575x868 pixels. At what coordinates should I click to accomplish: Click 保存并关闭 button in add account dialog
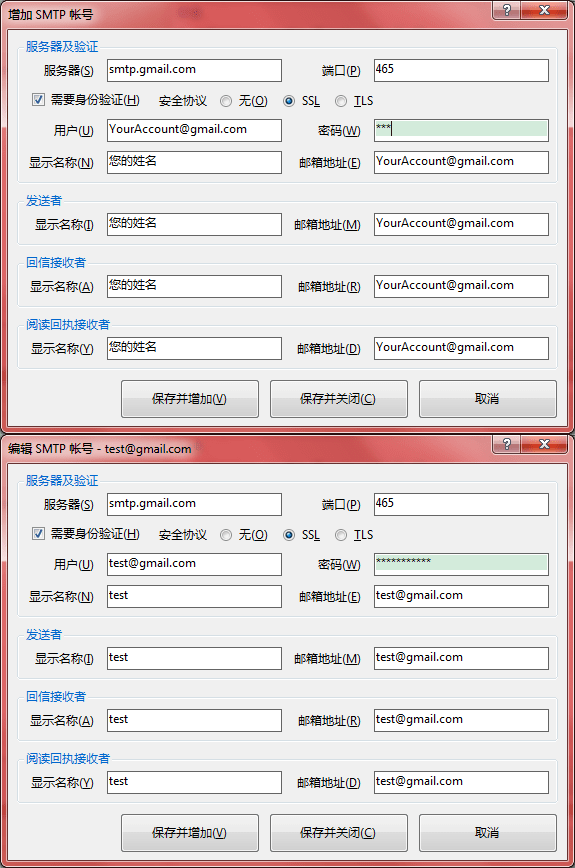click(x=339, y=399)
